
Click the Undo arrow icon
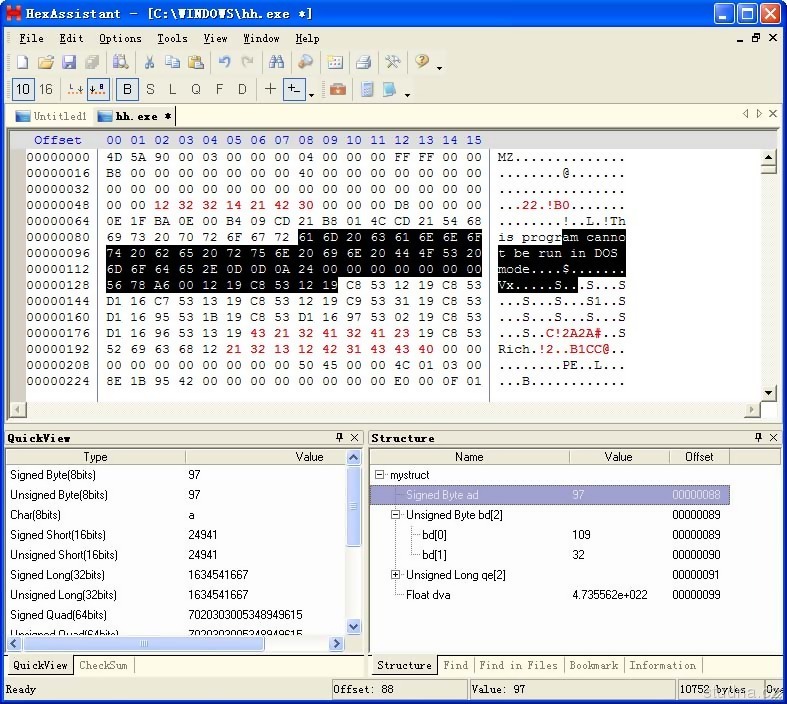224,62
